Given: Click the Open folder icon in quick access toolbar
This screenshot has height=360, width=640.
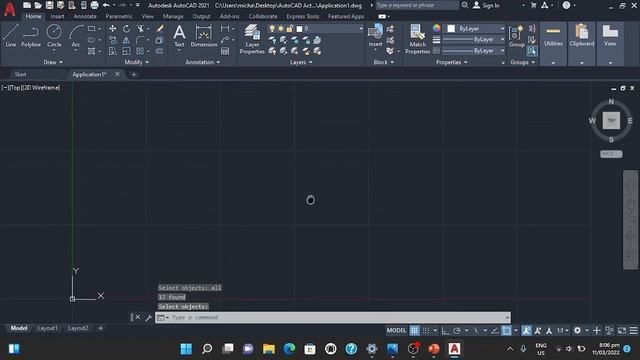Looking at the screenshot, I should 38,5.
